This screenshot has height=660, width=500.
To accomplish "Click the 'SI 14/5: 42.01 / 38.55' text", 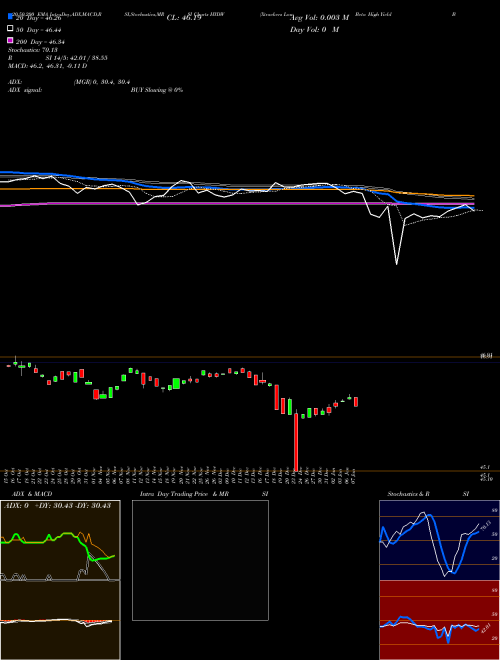I will point(76,58).
